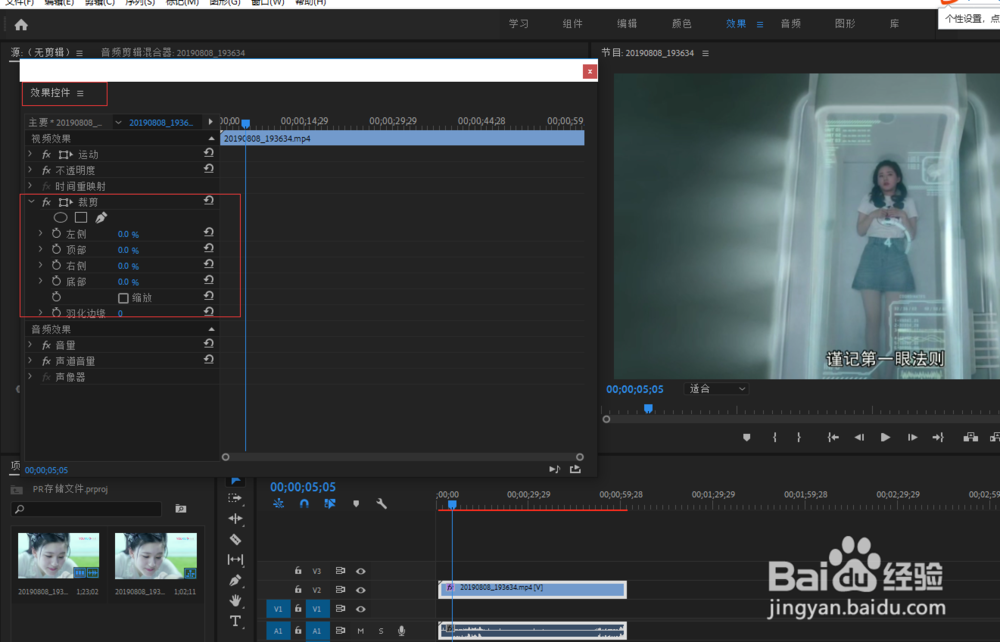The width and height of the screenshot is (1000, 642).
Task: Select the Hand tool
Action: (235, 601)
